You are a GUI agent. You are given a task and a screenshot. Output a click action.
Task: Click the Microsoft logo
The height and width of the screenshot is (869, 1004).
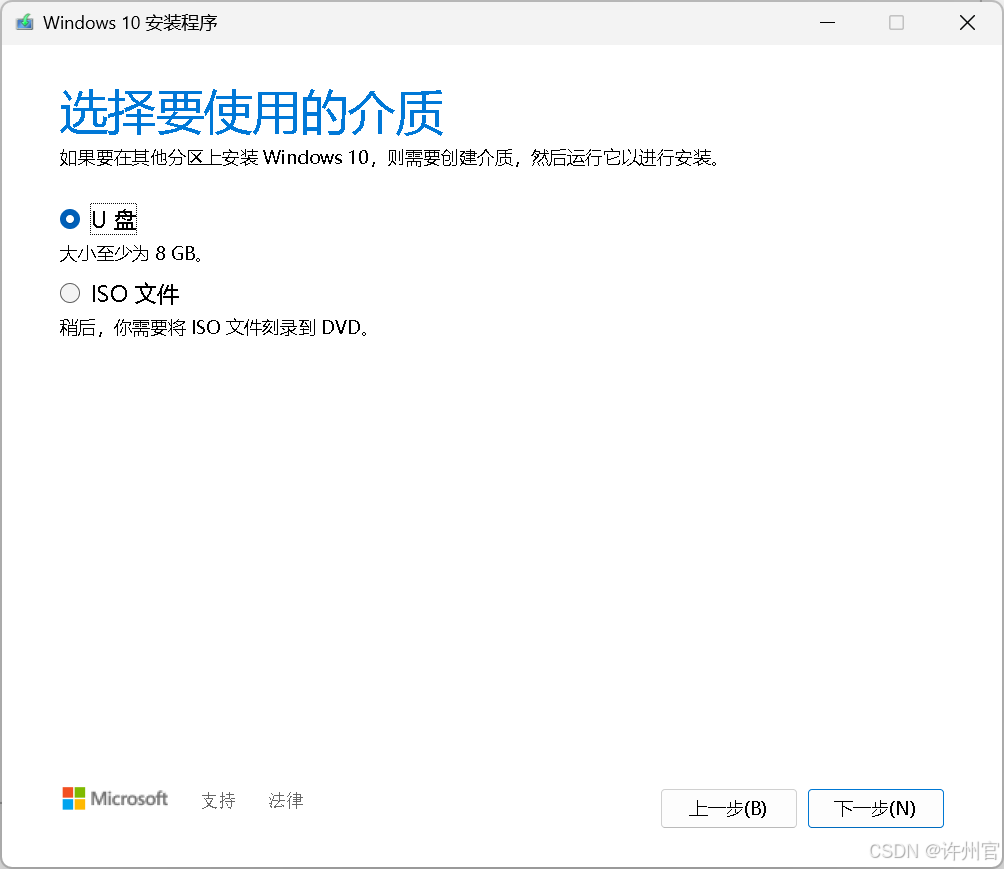pos(115,799)
